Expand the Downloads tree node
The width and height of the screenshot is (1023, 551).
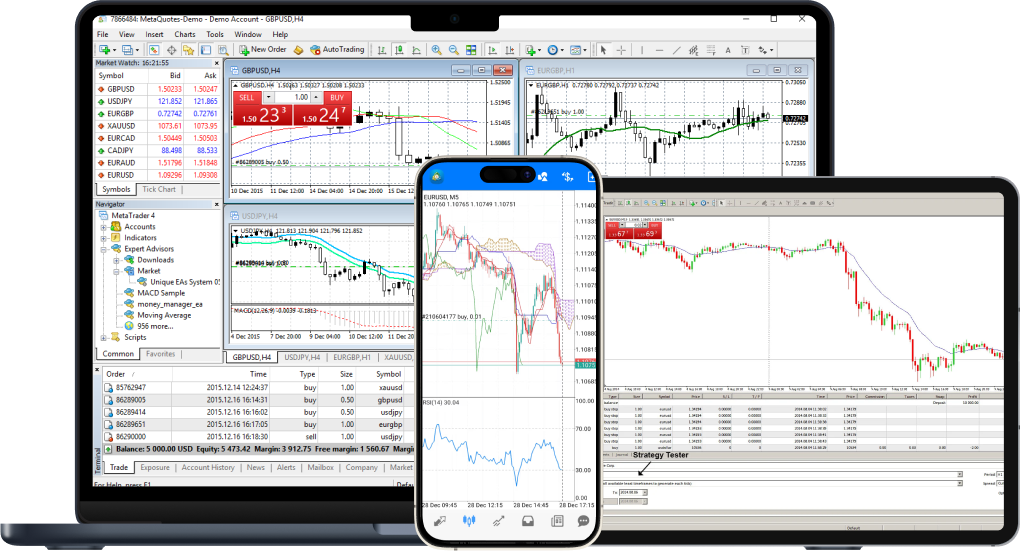pos(116,260)
